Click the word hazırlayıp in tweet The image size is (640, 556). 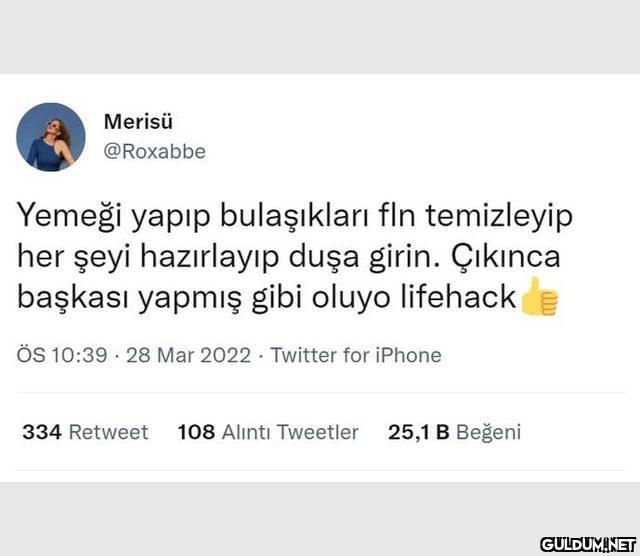click(x=209, y=257)
